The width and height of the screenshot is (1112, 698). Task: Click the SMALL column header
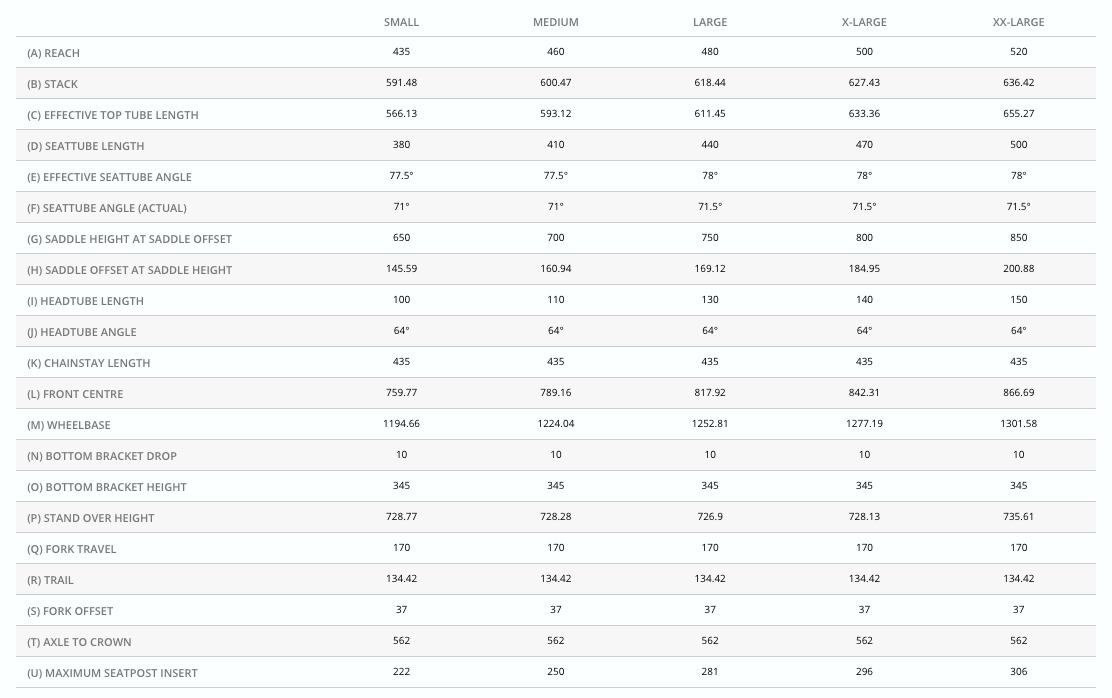coord(401,22)
